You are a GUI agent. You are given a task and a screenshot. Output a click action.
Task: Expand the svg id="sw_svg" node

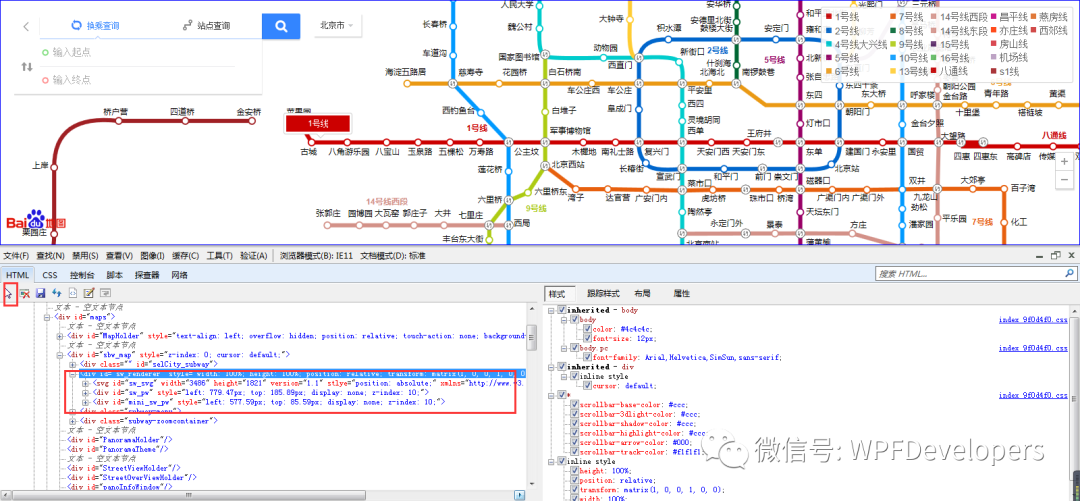tap(85, 382)
